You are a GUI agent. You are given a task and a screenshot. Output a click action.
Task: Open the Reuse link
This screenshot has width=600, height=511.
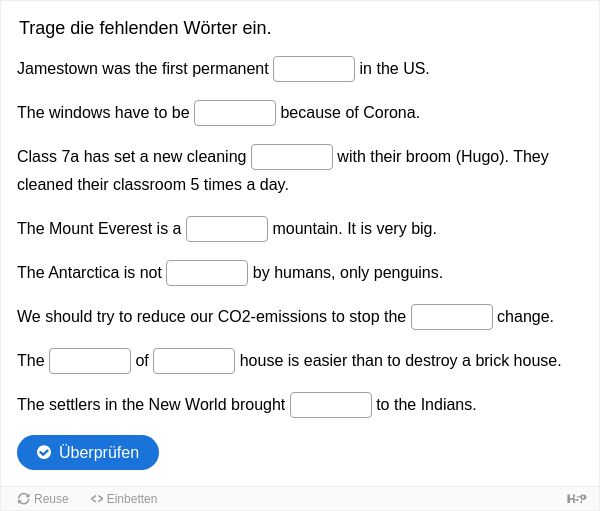point(43,499)
